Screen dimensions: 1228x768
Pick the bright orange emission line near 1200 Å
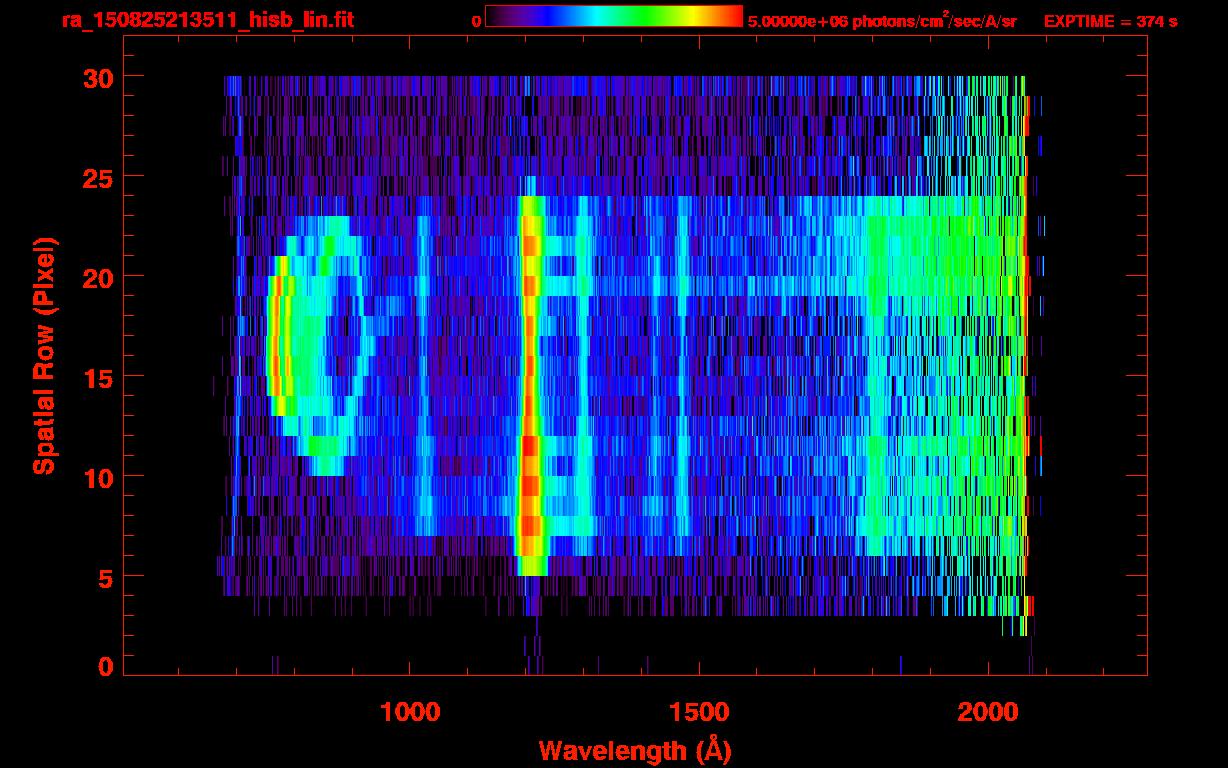pos(530,380)
